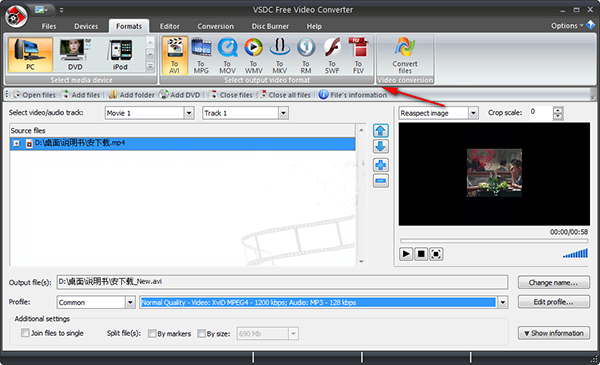Open the Reaspect image dropdown
This screenshot has width=600, height=365.
click(473, 113)
